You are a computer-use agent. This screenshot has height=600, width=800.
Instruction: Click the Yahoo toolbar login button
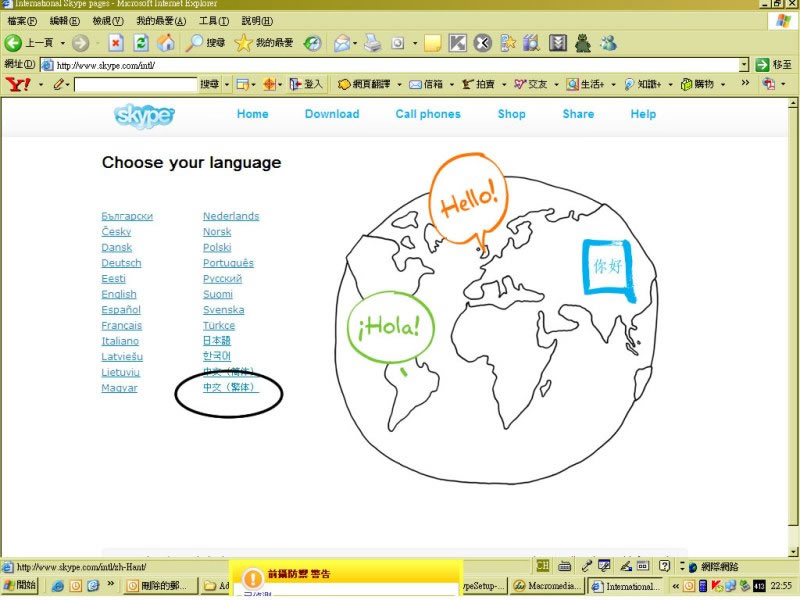point(306,84)
